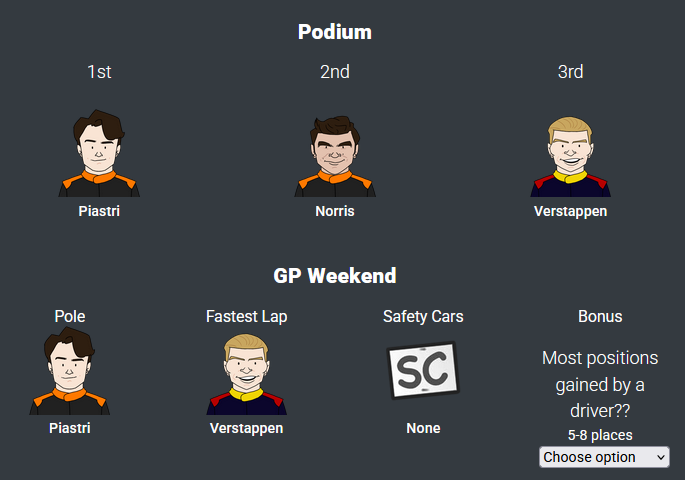Click the Safety Cars label
The width and height of the screenshot is (685, 480).
(x=423, y=316)
